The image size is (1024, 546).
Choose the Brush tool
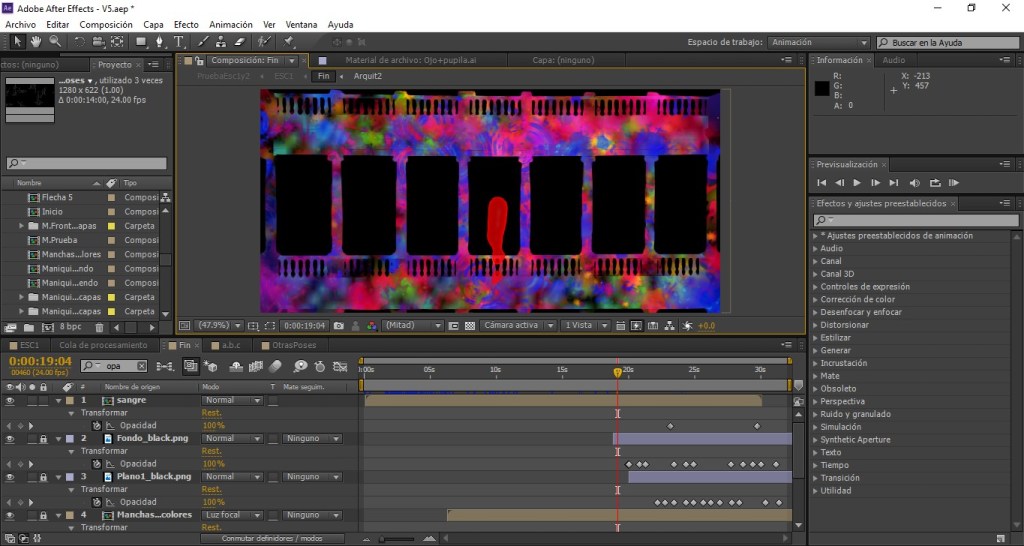pos(204,42)
